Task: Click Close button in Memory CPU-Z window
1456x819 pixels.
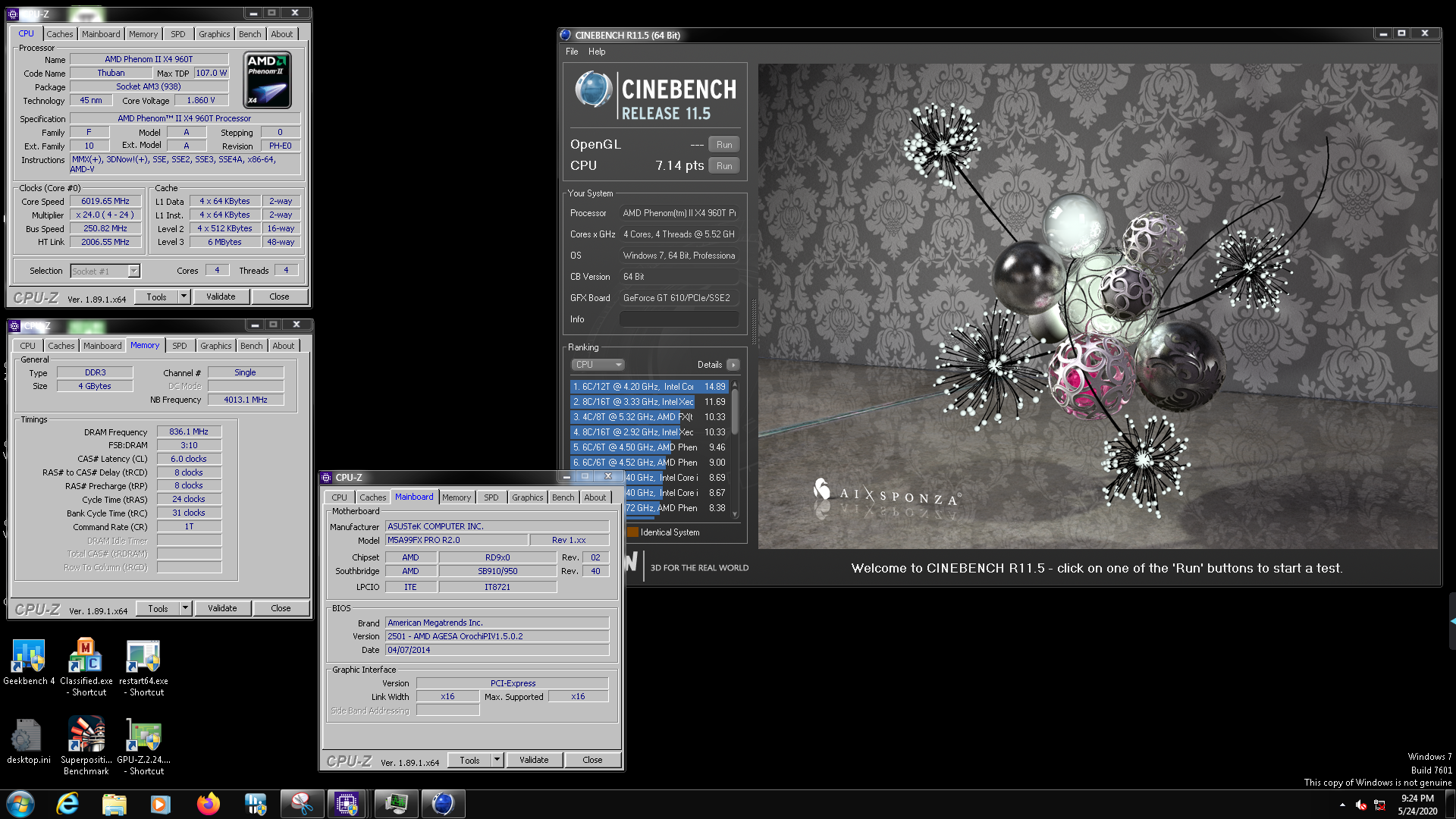Action: coord(281,608)
